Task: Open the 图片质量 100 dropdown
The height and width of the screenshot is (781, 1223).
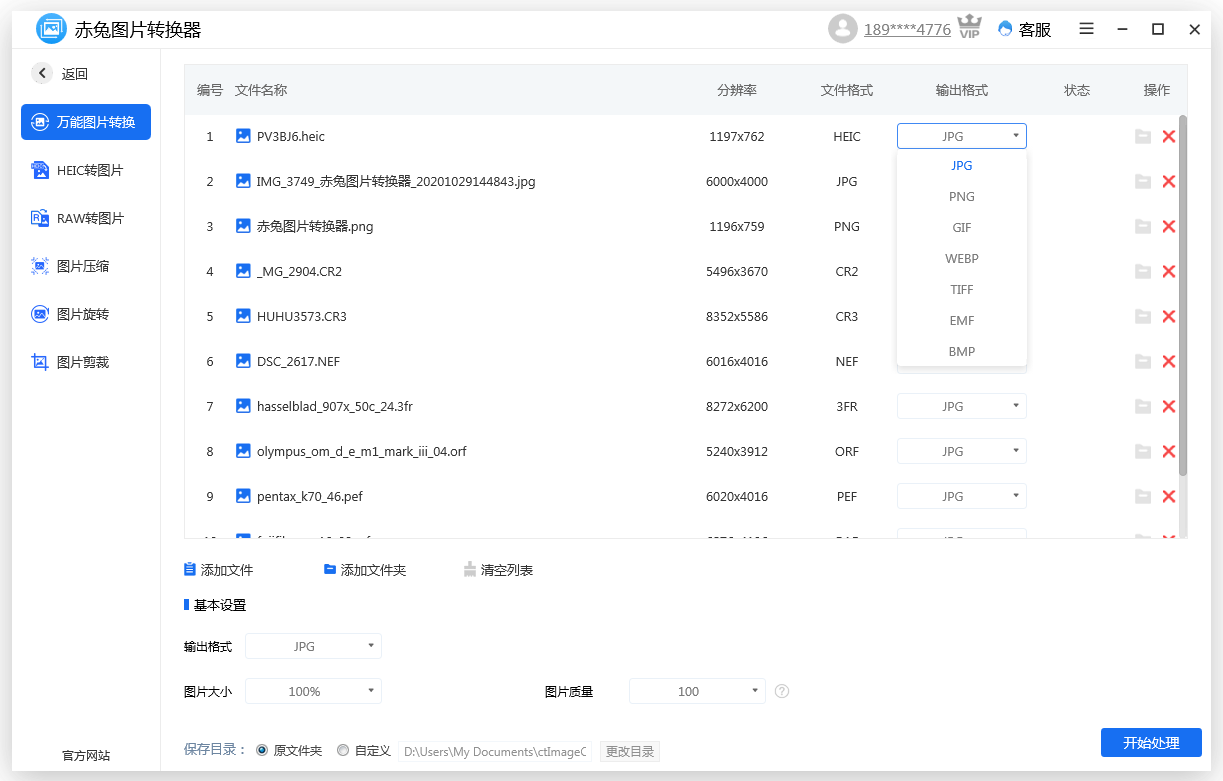Action: 697,691
